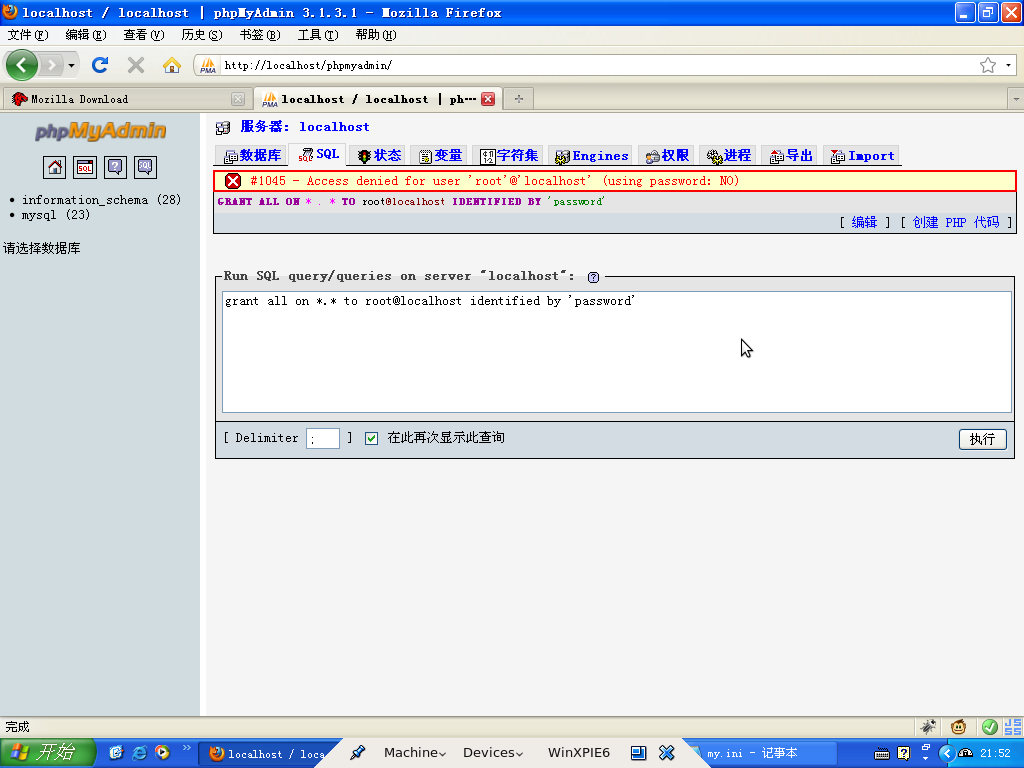Click the green checkmark status bar icon
1024x768 pixels.
[989, 727]
